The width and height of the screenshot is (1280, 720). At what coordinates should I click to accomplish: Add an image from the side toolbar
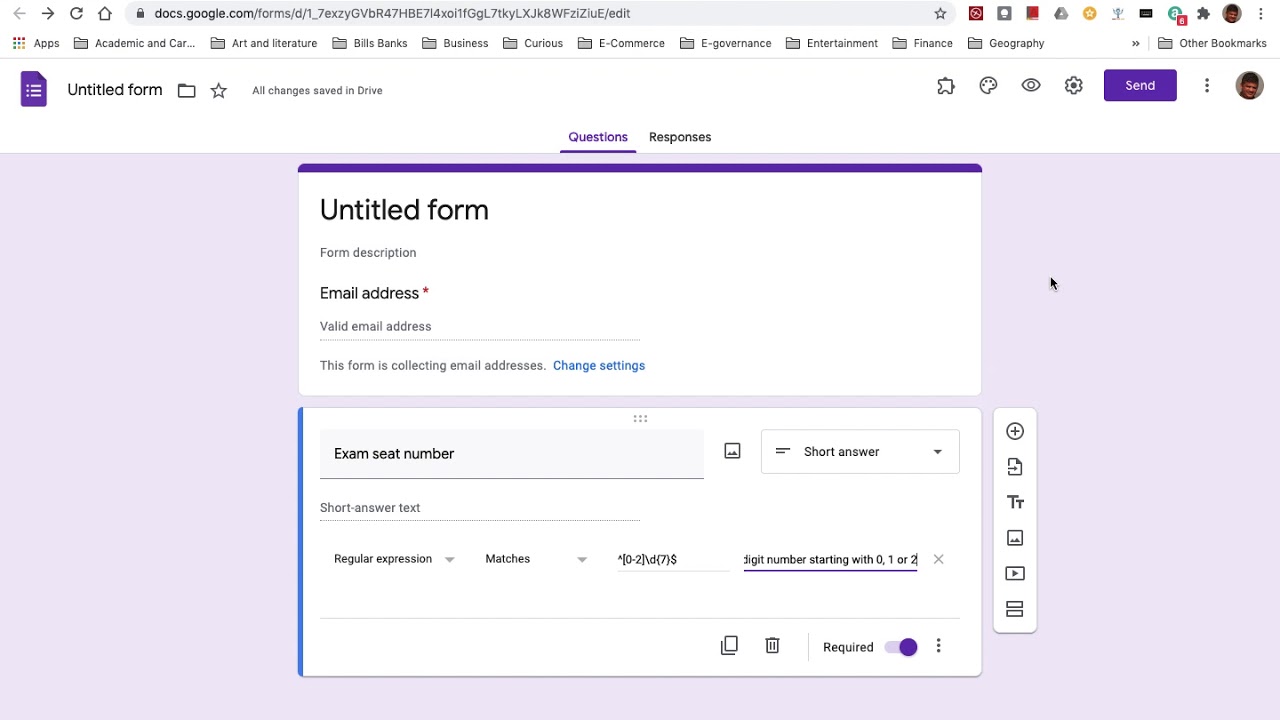click(1015, 538)
